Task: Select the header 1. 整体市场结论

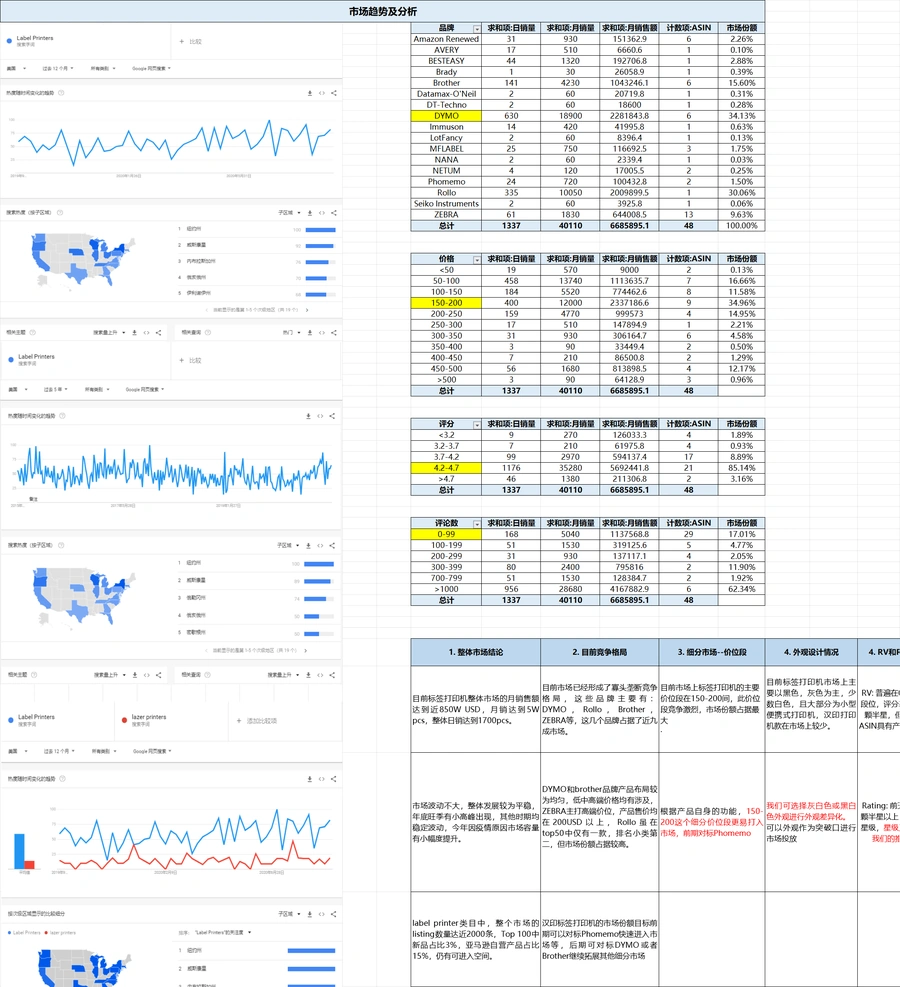Action: pos(476,652)
